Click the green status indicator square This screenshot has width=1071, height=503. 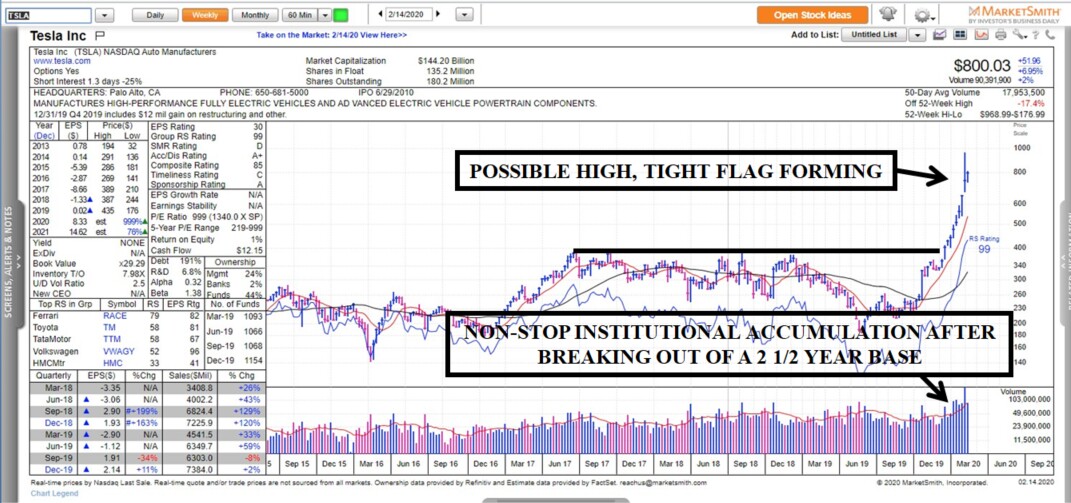point(340,15)
